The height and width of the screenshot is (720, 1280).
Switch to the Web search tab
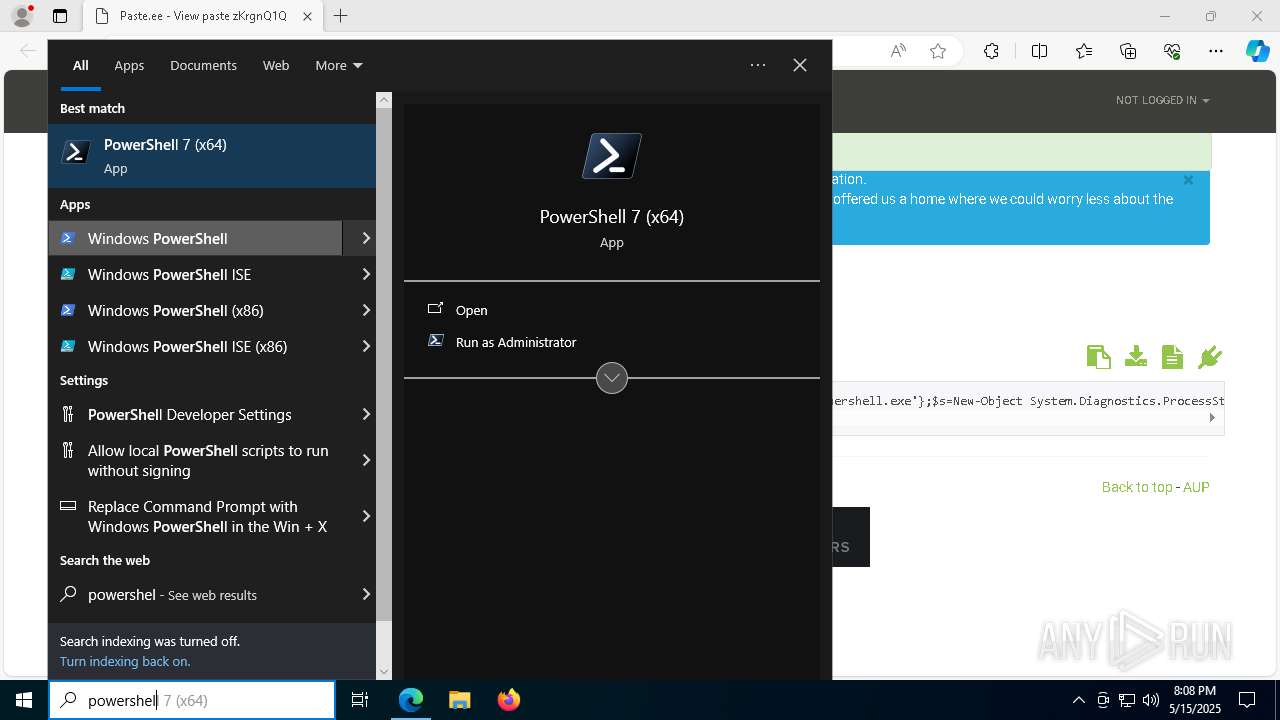(x=276, y=65)
